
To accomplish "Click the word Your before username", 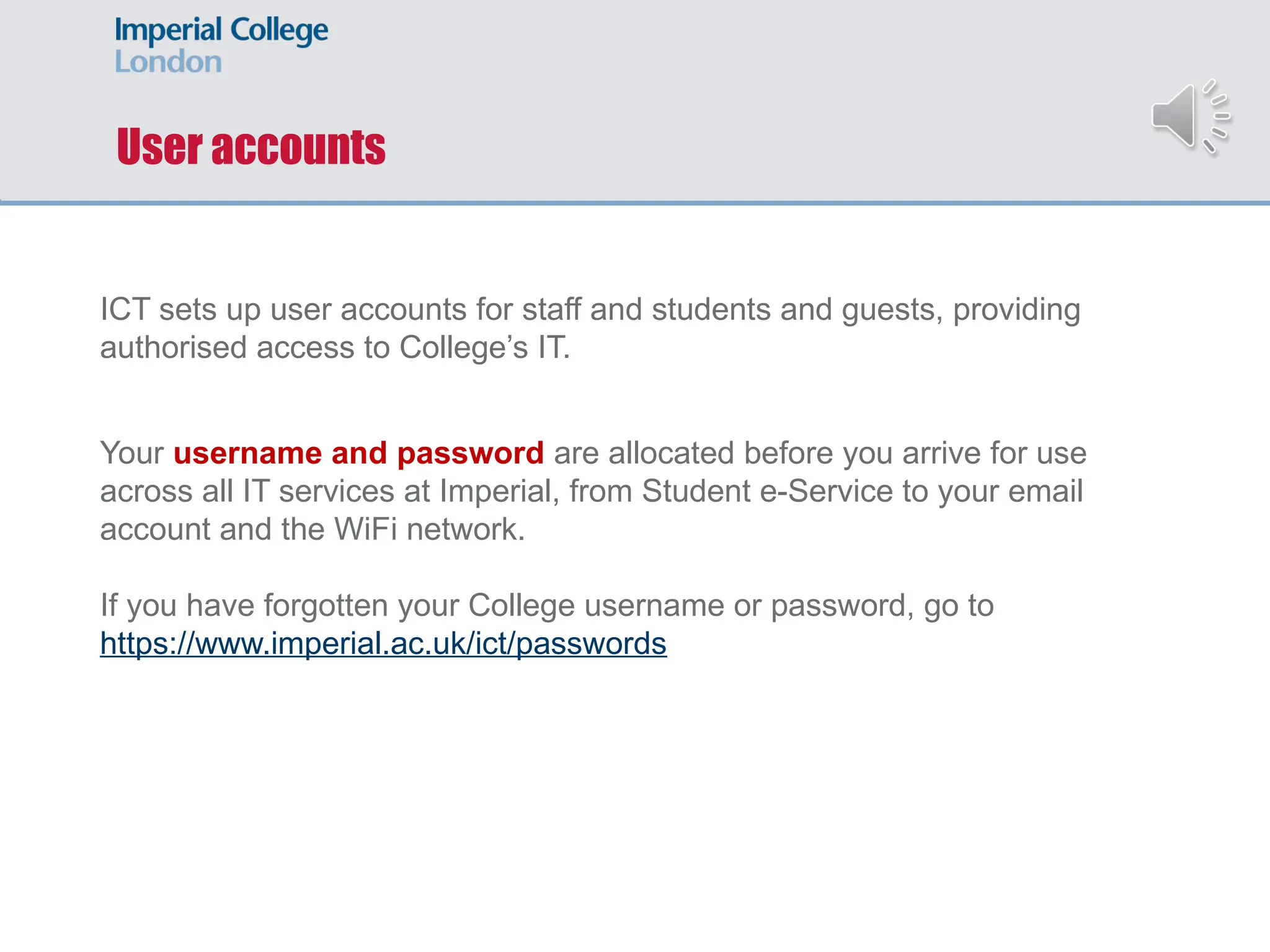I will [131, 453].
